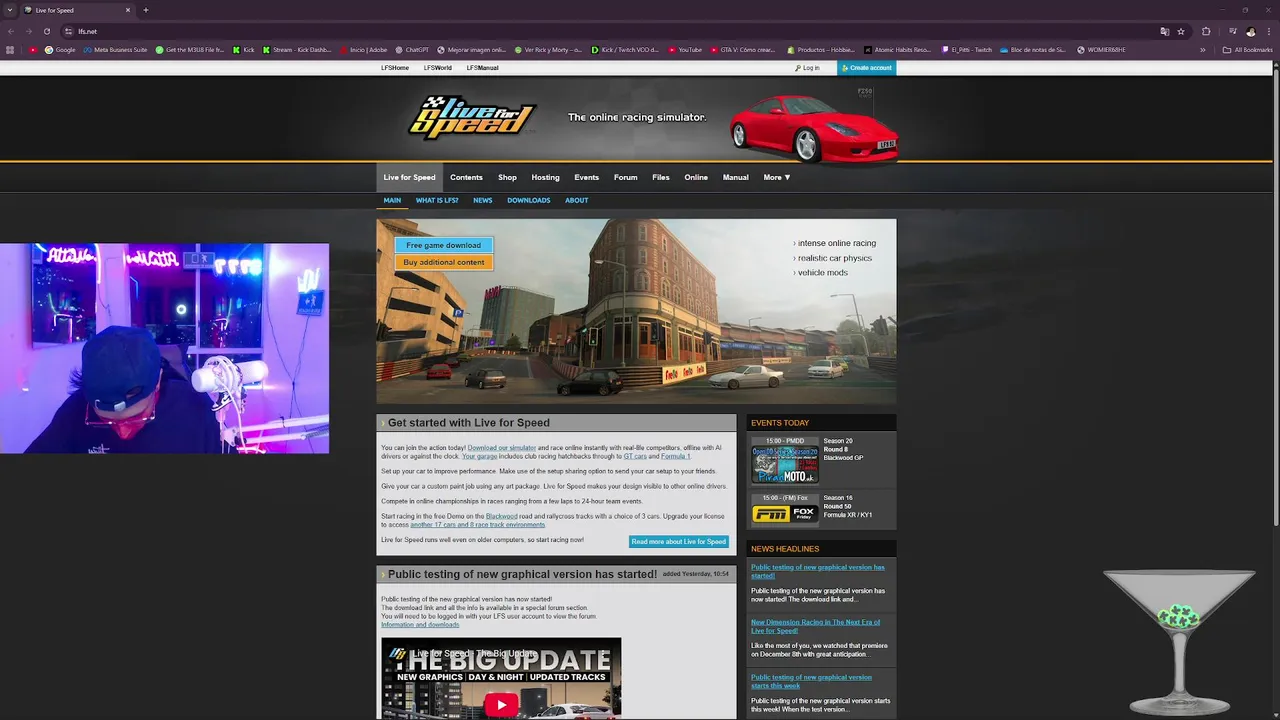Click the Live for Speed logo
Screen dimensions: 1280x720
471,118
